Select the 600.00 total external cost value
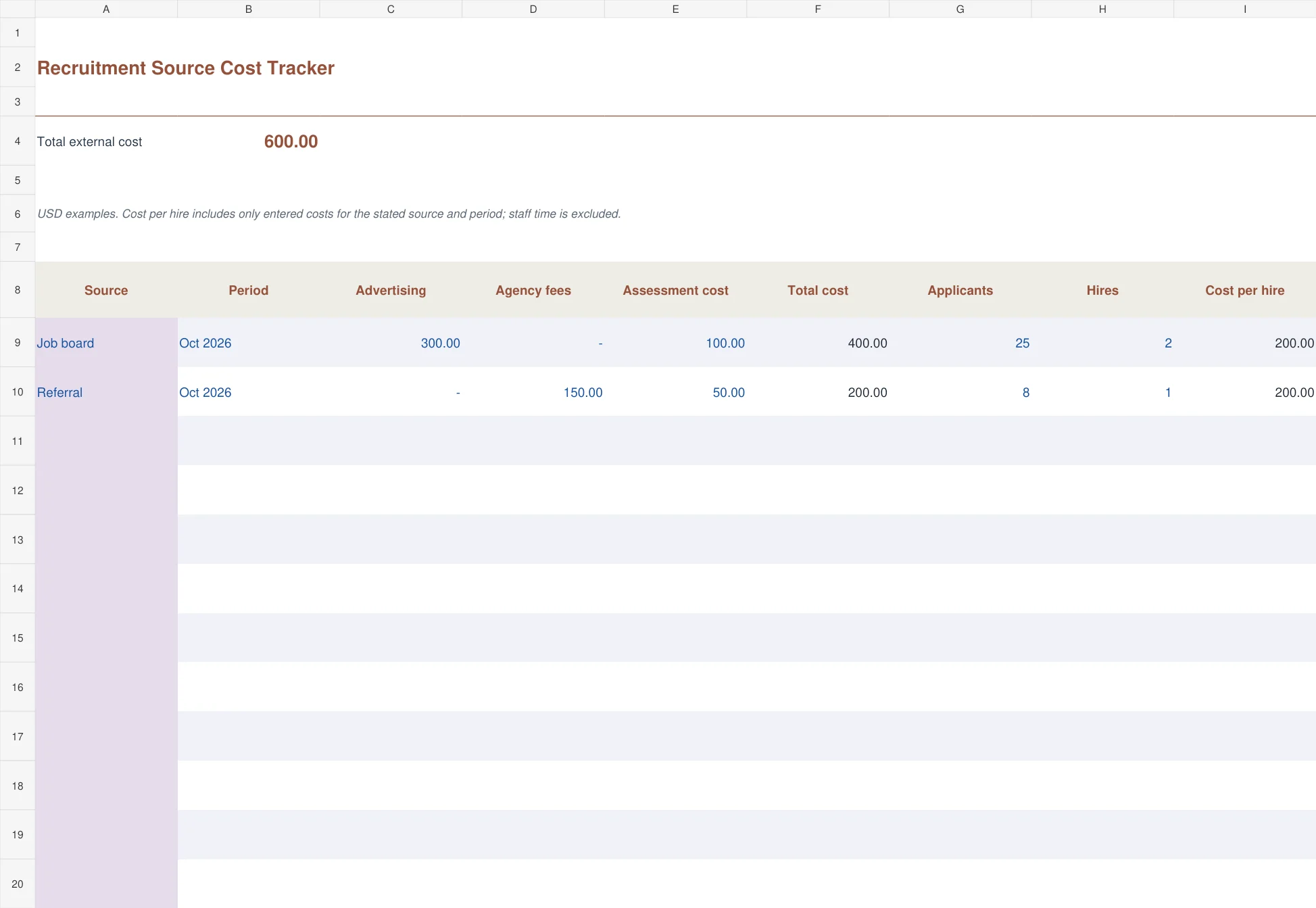 [291, 141]
